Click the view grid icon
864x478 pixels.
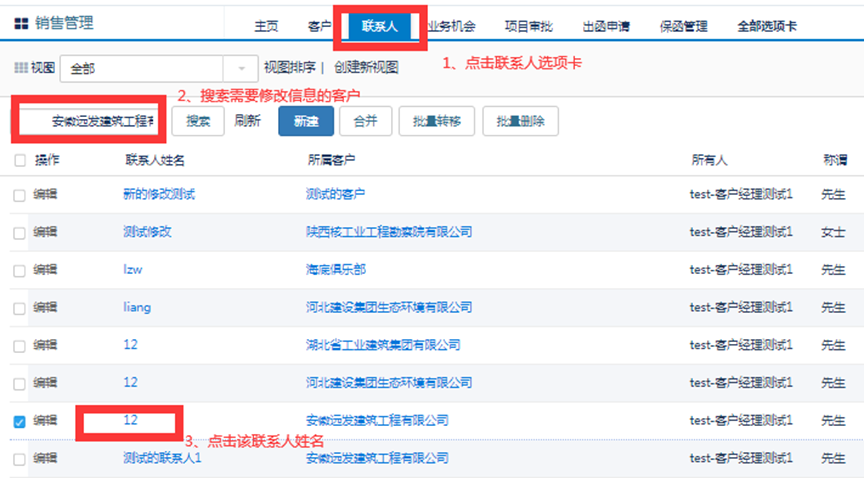point(20,68)
